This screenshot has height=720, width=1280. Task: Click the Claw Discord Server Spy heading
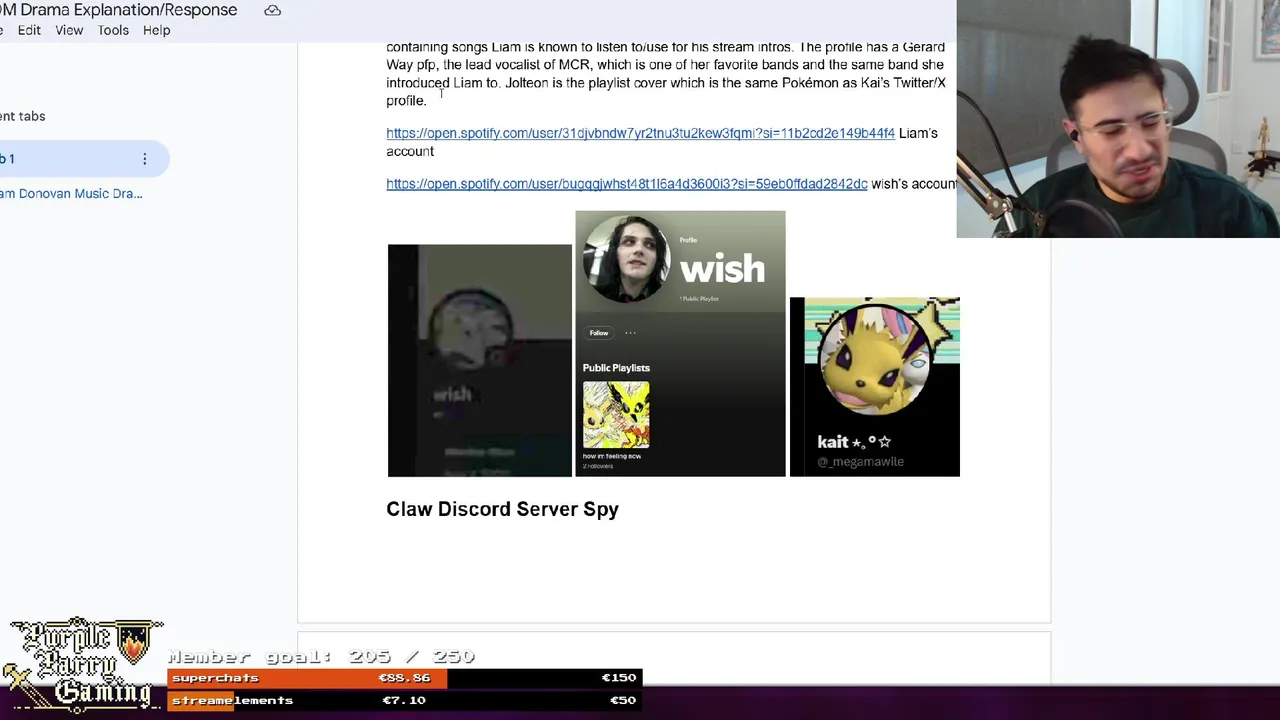tap(502, 509)
